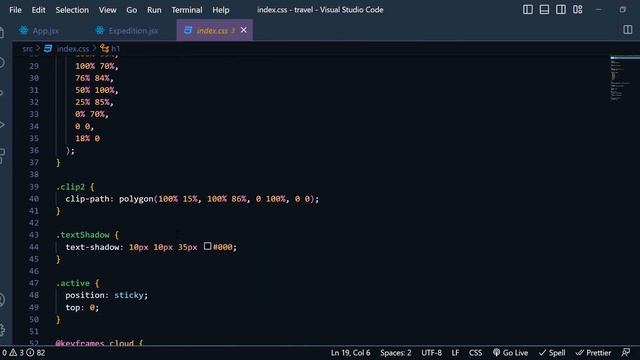This screenshot has height=360, width=640.
Task: Switch to the Expedition.jsx tab
Action: (x=127, y=31)
